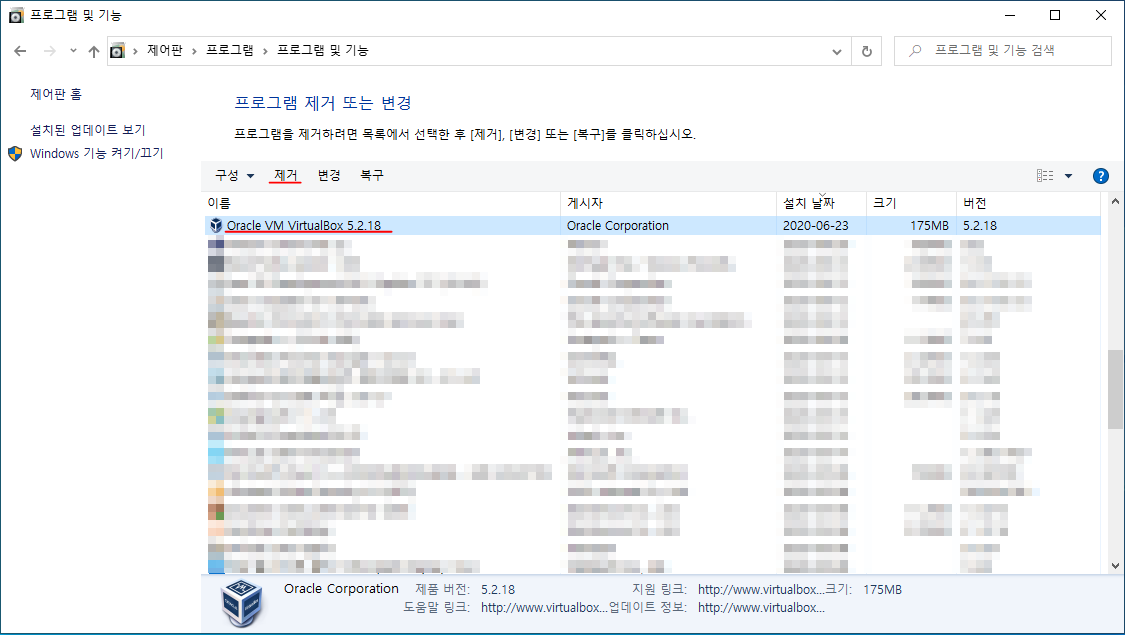Open 제어판 홈 link

pos(56,94)
